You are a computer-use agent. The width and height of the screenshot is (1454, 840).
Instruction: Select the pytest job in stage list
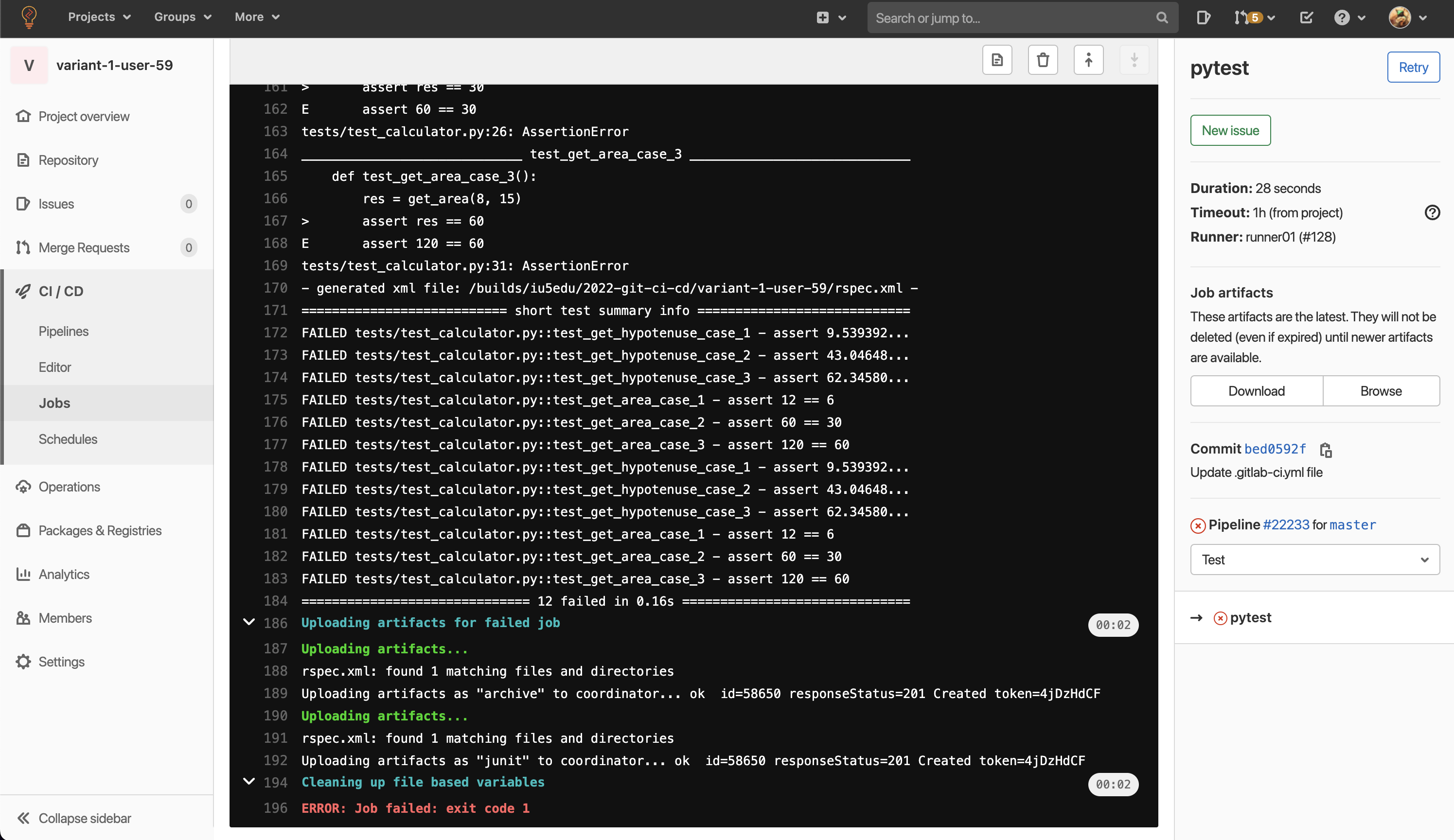1250,618
